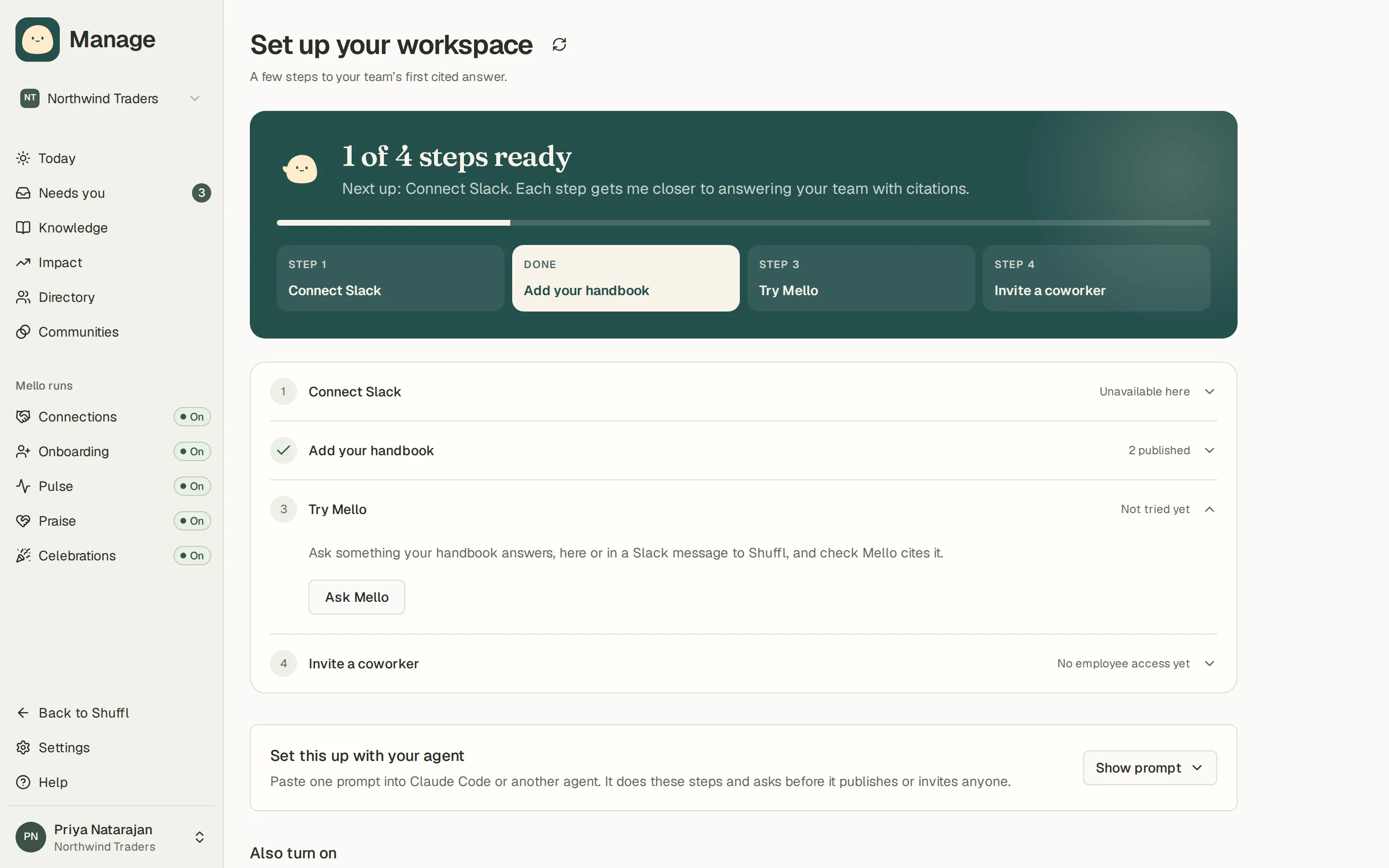Screen dimensions: 1389x868
Task: Click the 'No employee access yet' status text
Action: click(1123, 664)
